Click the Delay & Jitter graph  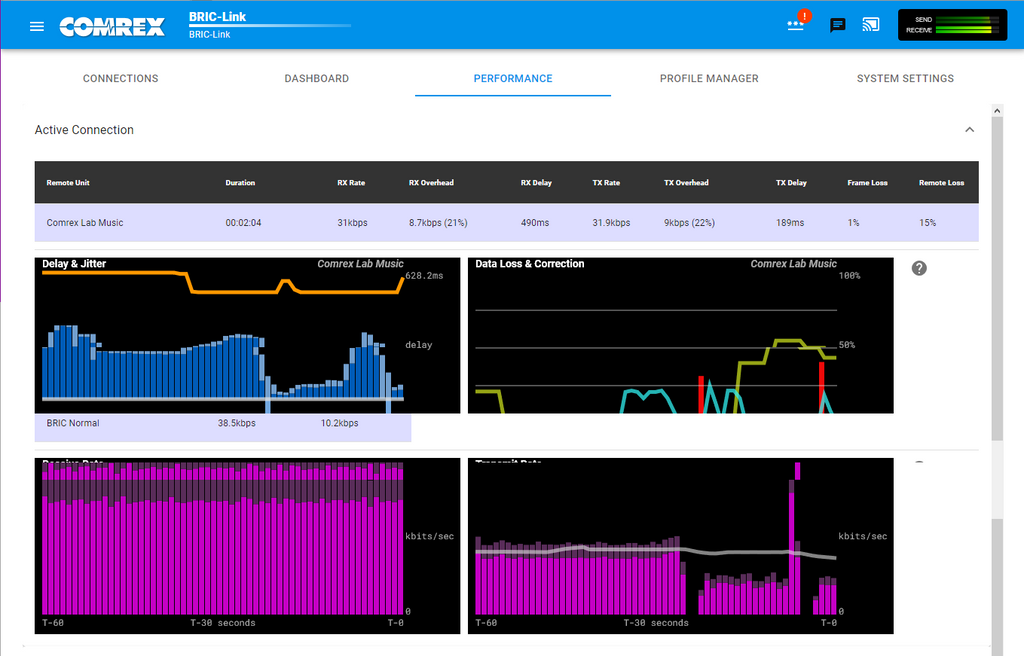pyautogui.click(x=247, y=335)
